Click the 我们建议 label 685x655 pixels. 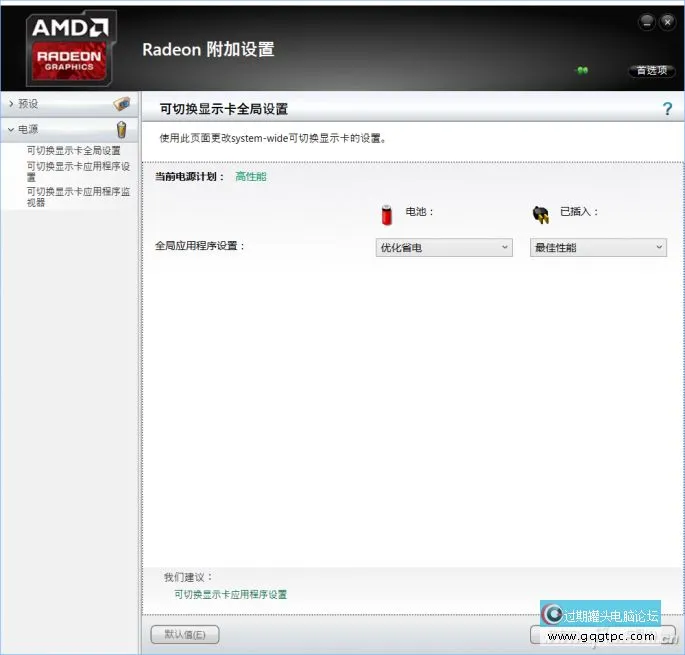coord(188,577)
